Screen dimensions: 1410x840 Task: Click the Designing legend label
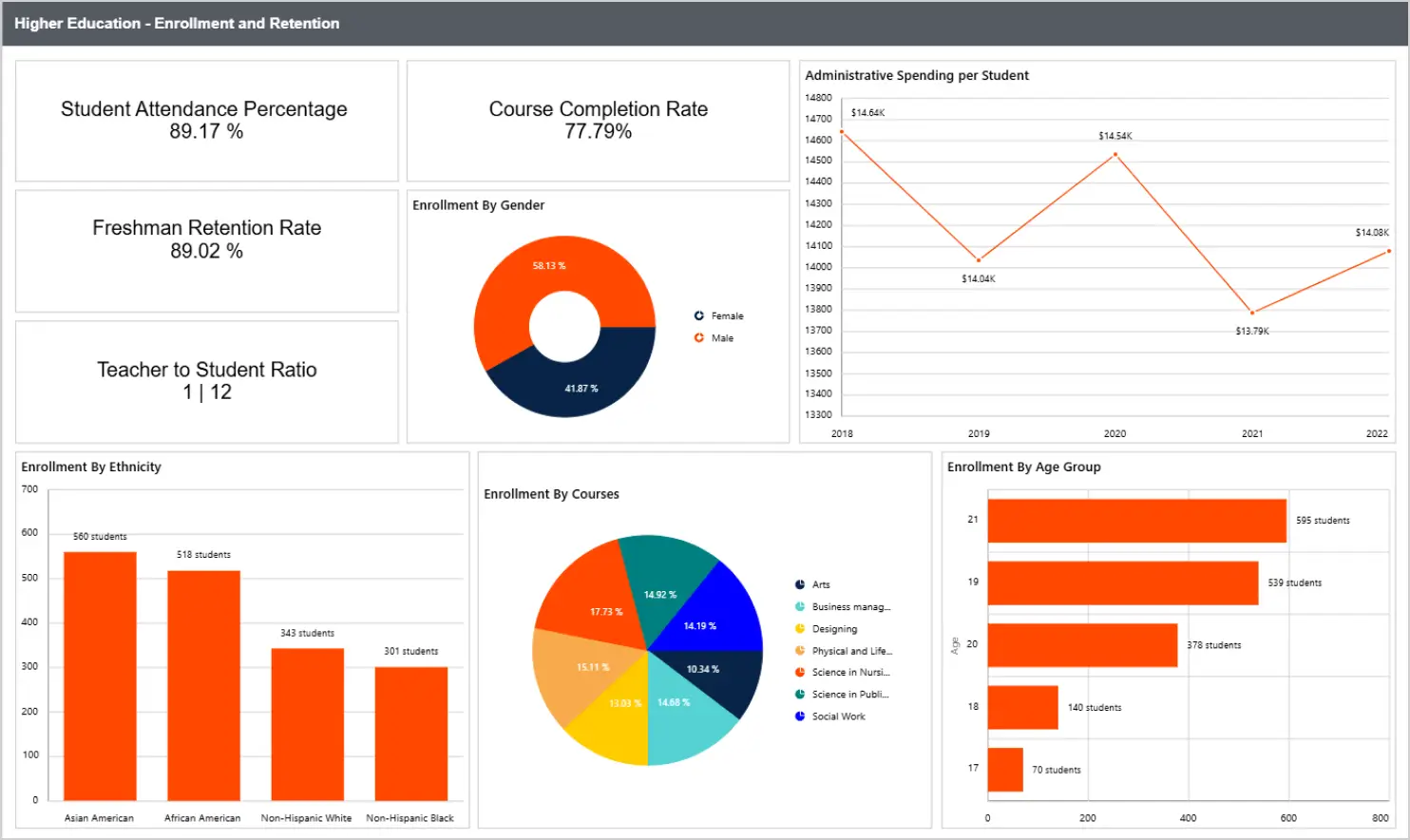coord(834,629)
